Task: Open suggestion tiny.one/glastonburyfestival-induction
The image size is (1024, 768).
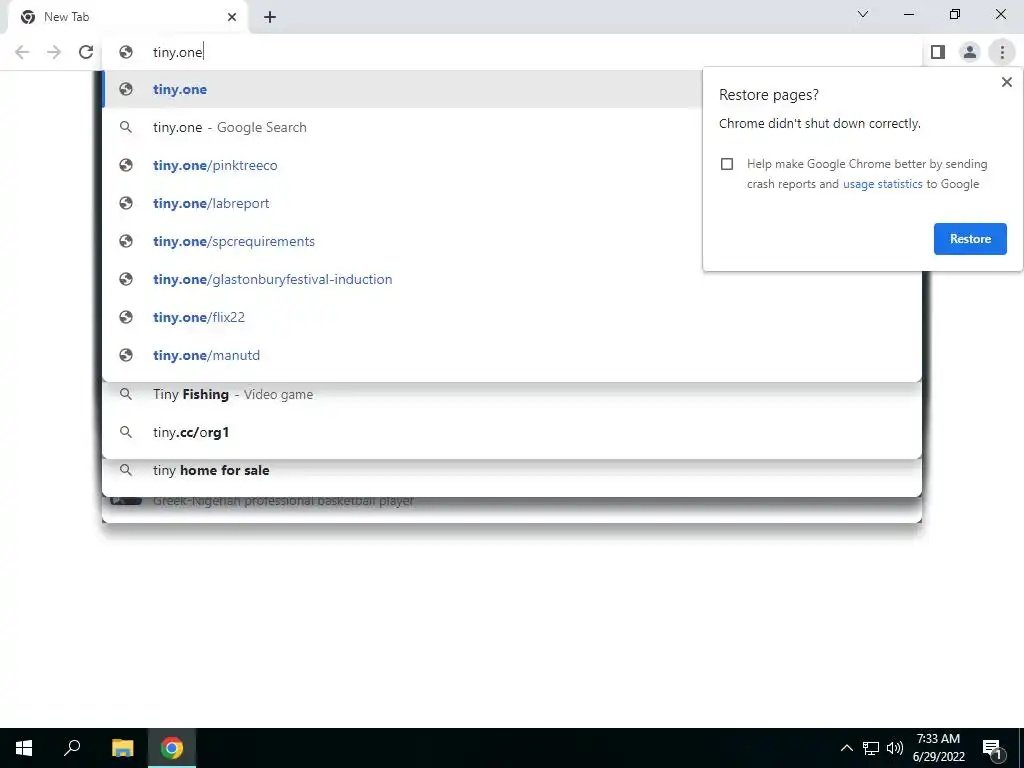Action: (x=512, y=280)
